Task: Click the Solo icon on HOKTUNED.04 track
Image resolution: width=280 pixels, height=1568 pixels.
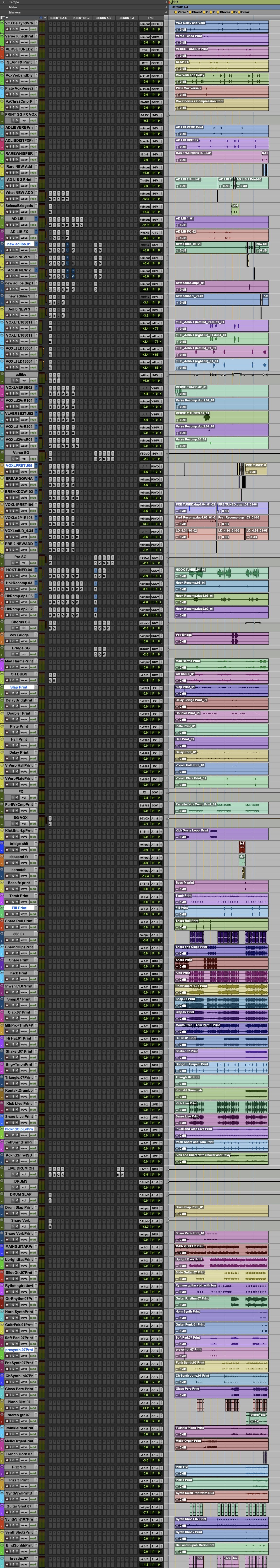Action: point(13,576)
